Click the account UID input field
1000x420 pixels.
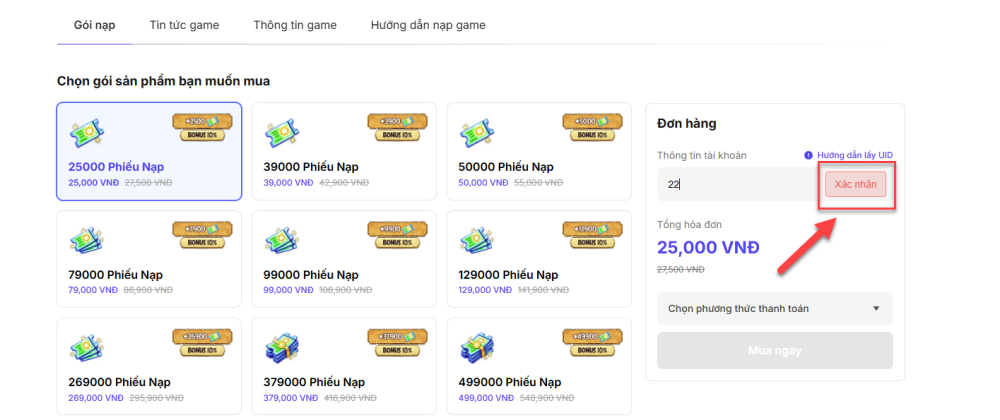coord(740,184)
